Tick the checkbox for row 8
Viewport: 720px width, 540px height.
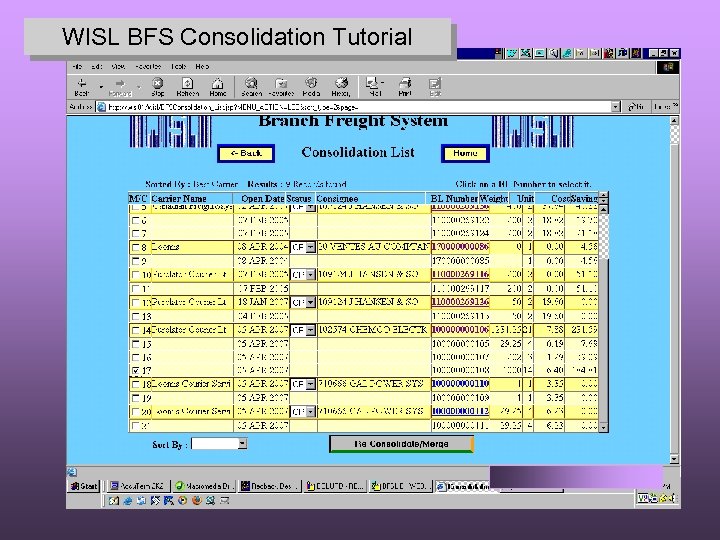tap(135, 248)
